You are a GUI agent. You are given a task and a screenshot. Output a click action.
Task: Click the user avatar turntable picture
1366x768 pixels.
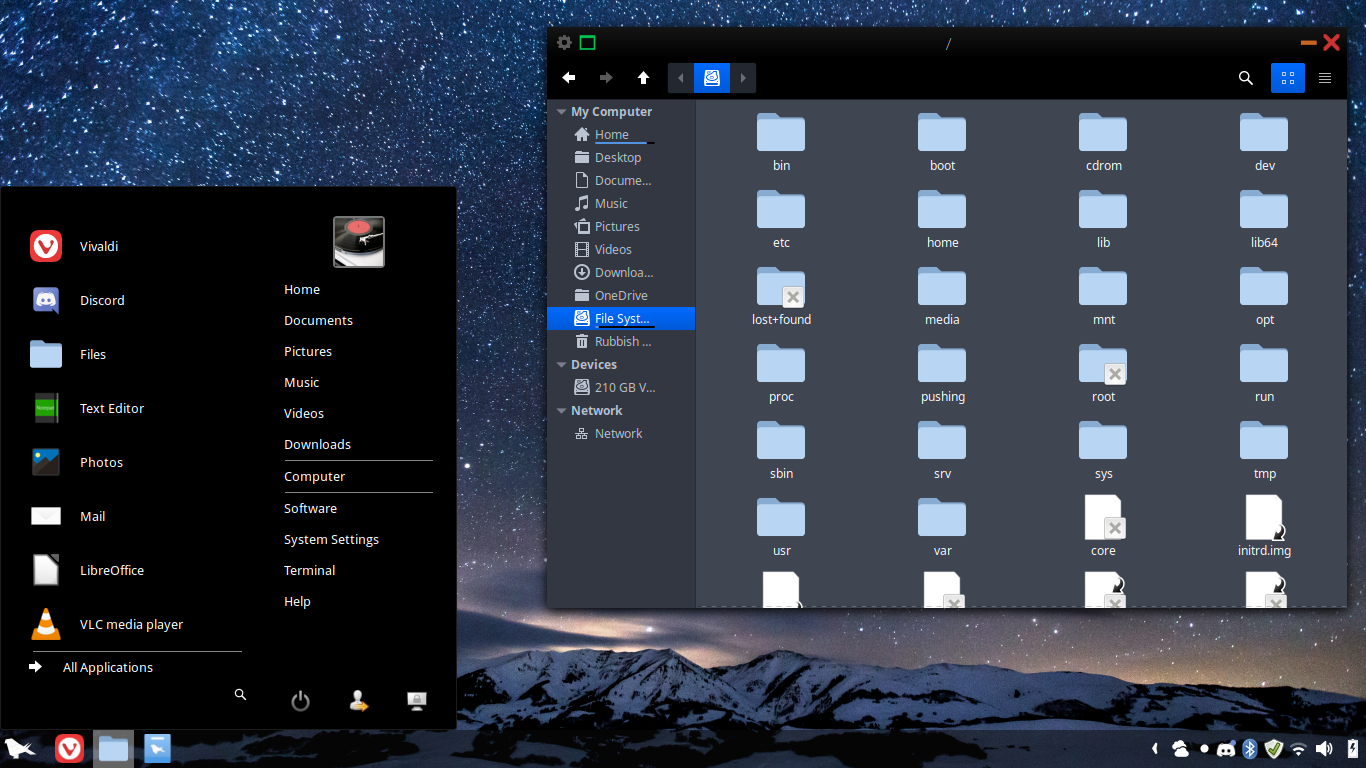[x=359, y=242]
